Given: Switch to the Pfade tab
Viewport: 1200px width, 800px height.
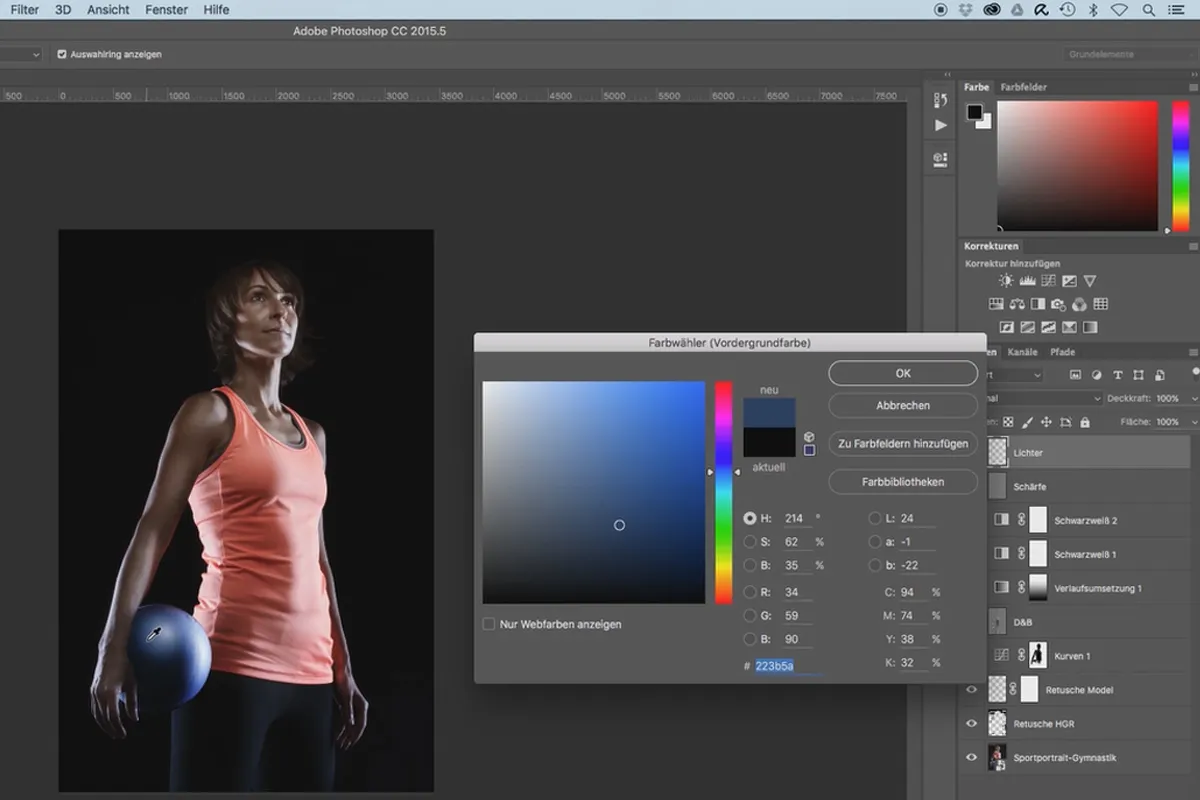Looking at the screenshot, I should pos(1062,352).
